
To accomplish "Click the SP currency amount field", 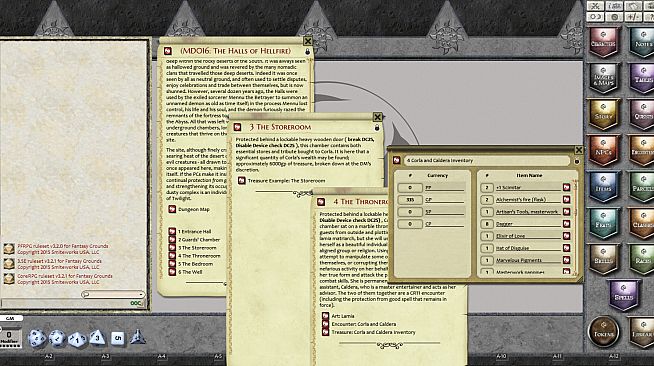I will 410,212.
